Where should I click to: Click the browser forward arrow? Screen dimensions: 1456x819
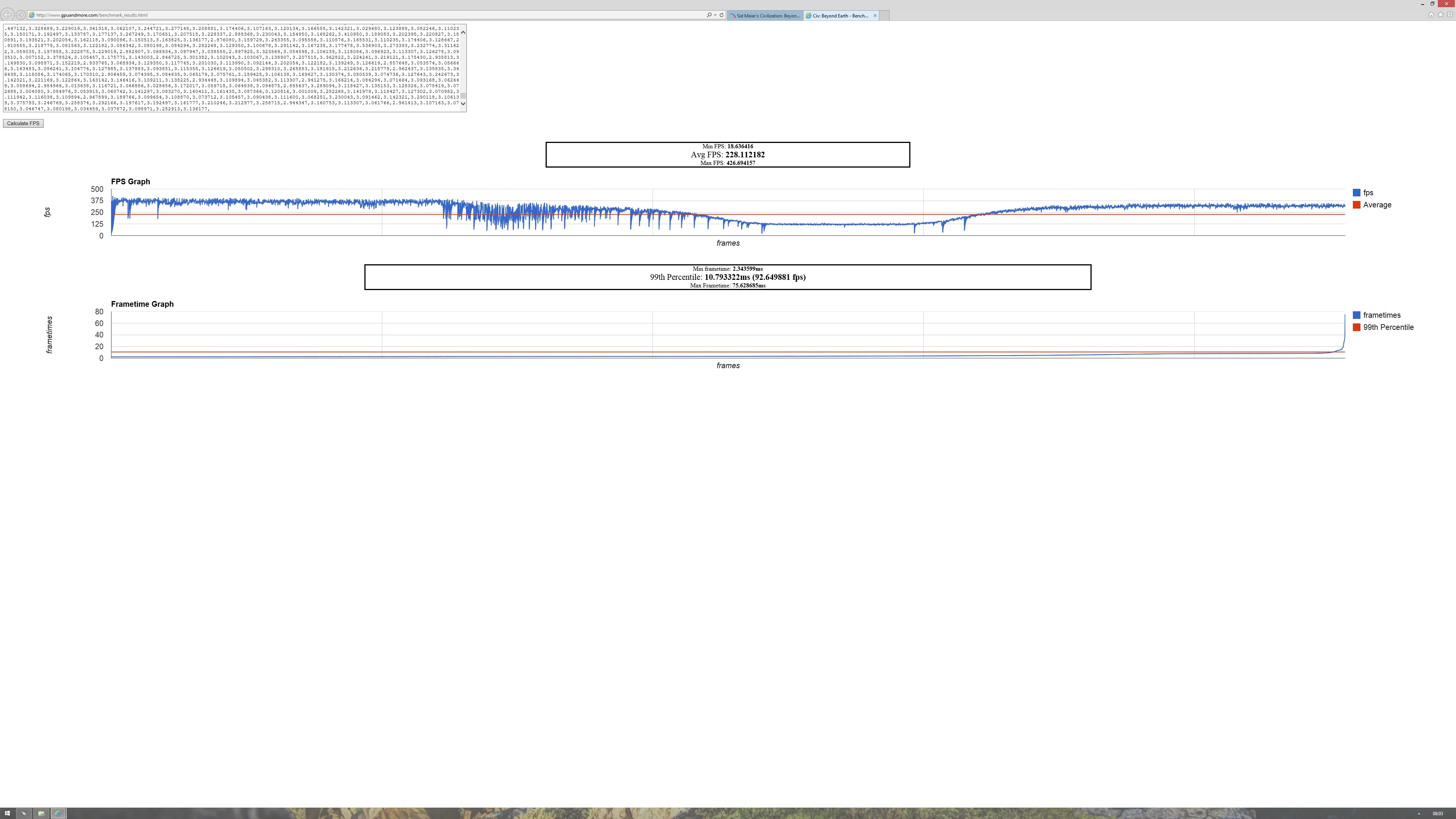point(21,15)
